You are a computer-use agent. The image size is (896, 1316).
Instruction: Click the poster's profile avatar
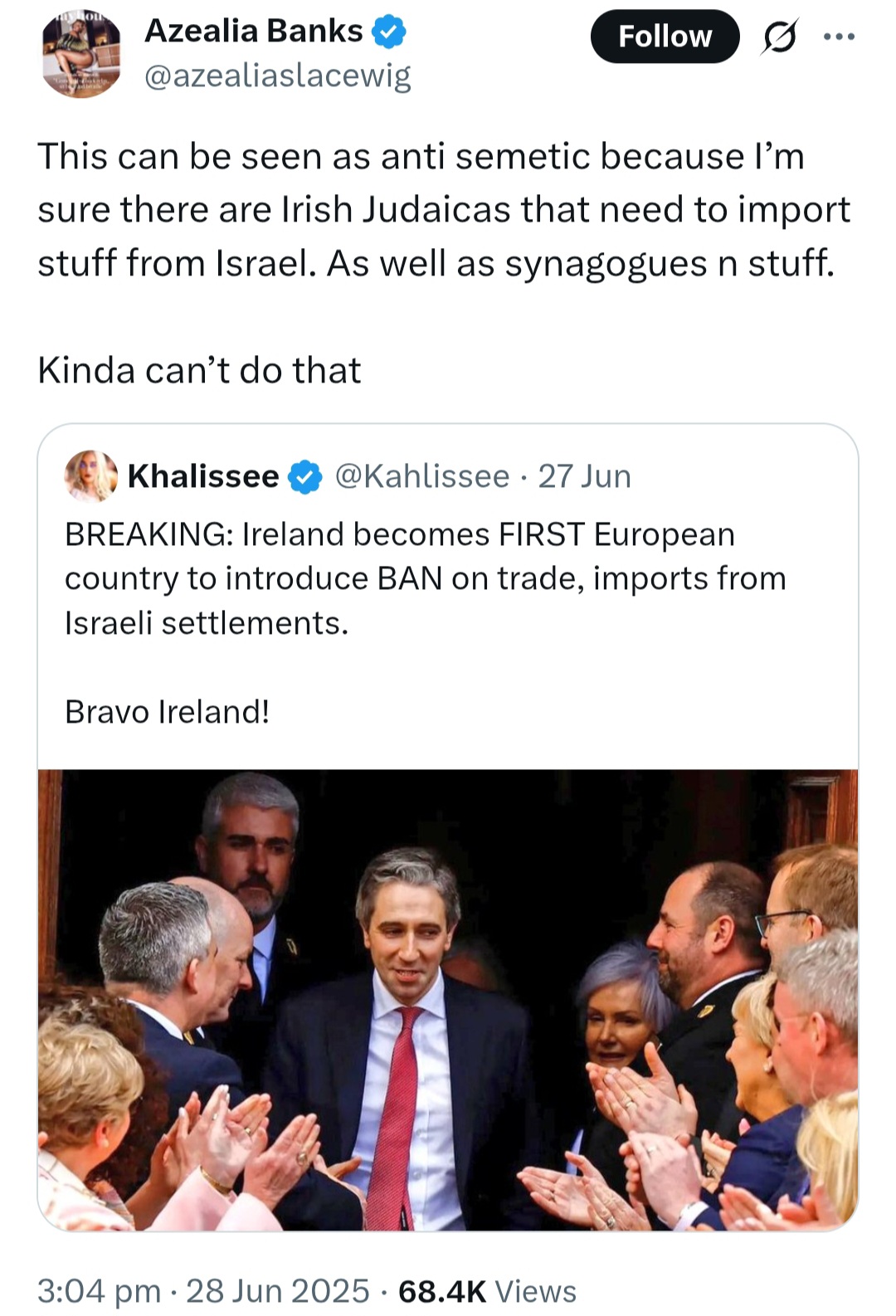(x=81, y=55)
